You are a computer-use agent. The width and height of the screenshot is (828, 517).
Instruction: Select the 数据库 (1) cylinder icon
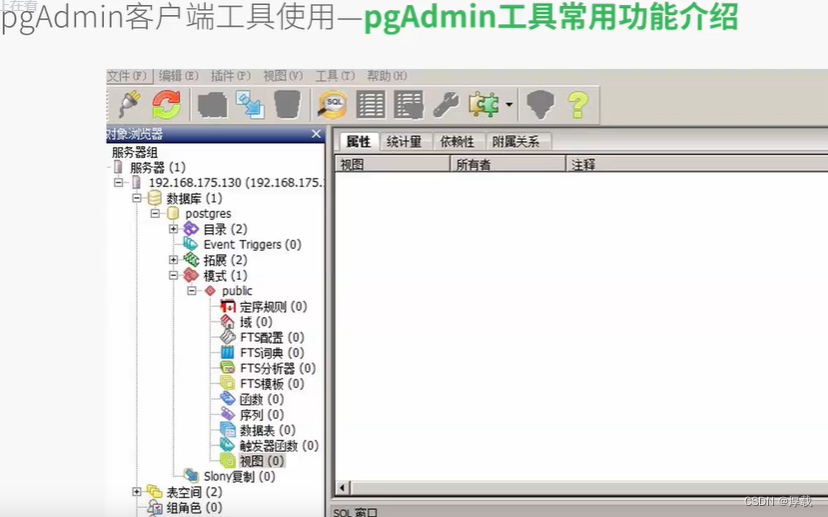coord(154,198)
